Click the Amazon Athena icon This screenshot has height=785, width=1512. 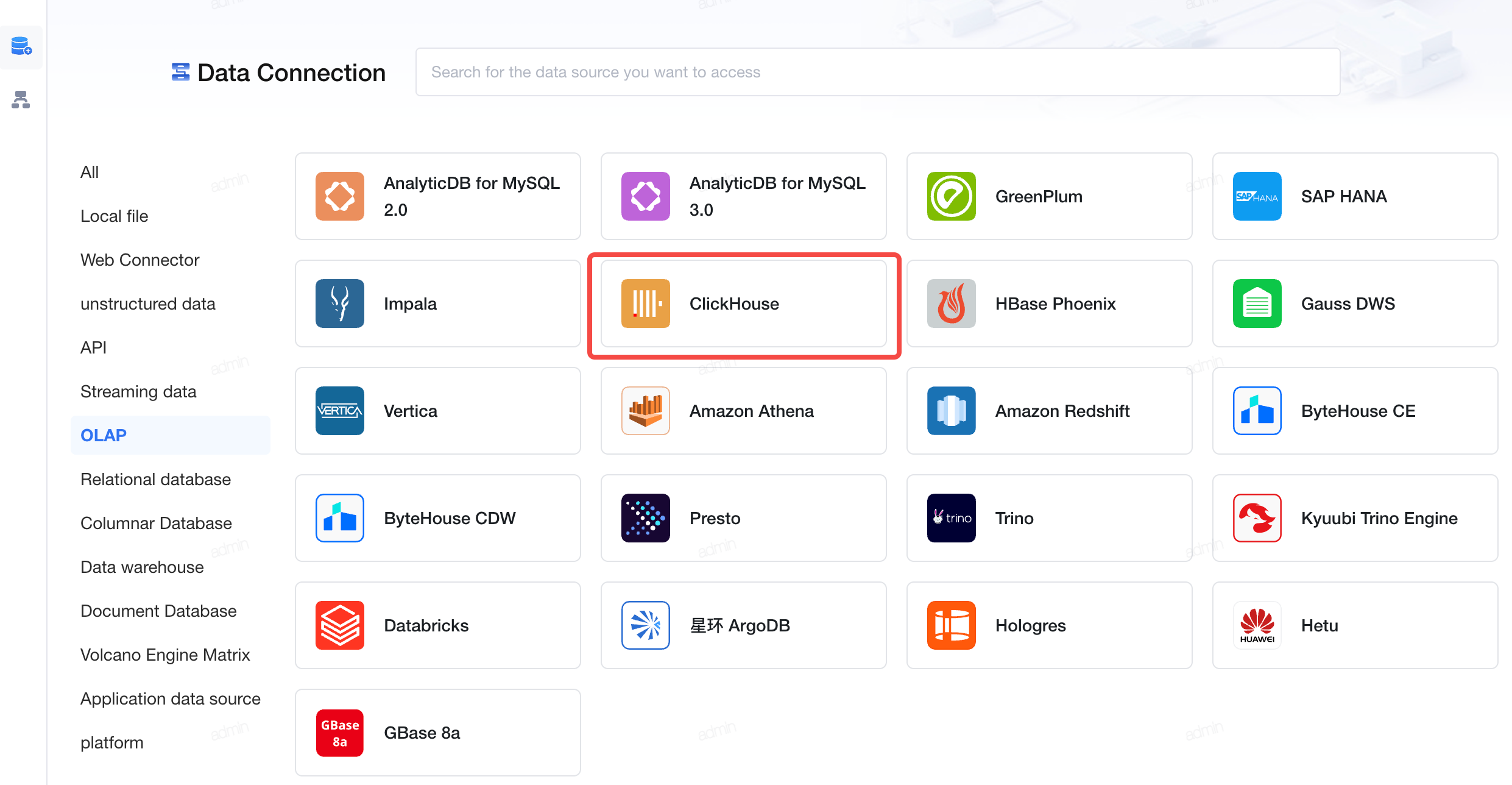645,411
